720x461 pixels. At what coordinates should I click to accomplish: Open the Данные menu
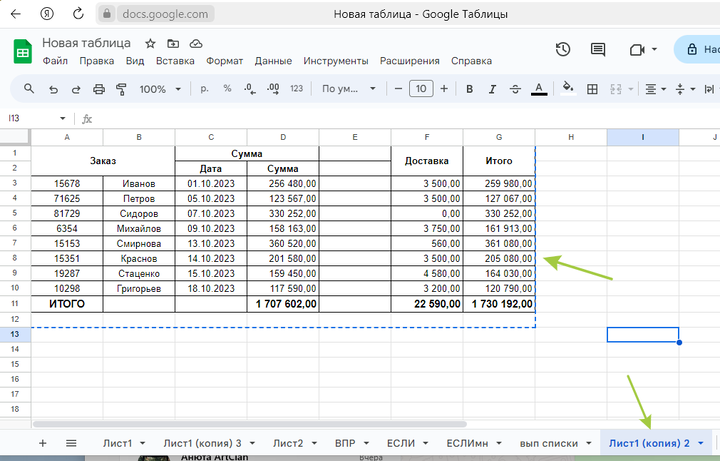(x=273, y=61)
